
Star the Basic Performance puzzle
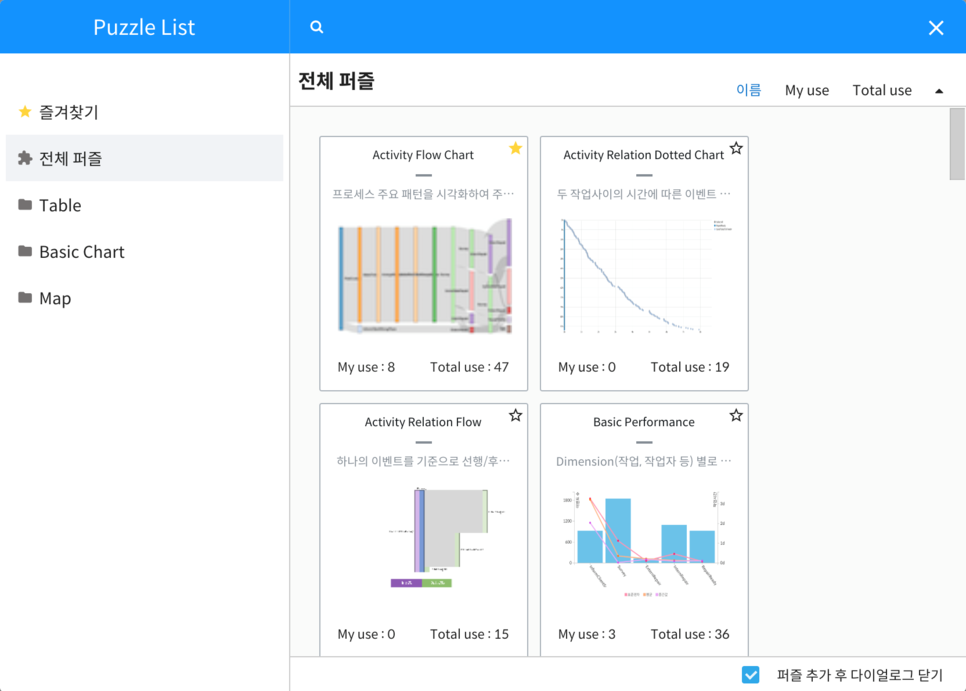(x=736, y=415)
